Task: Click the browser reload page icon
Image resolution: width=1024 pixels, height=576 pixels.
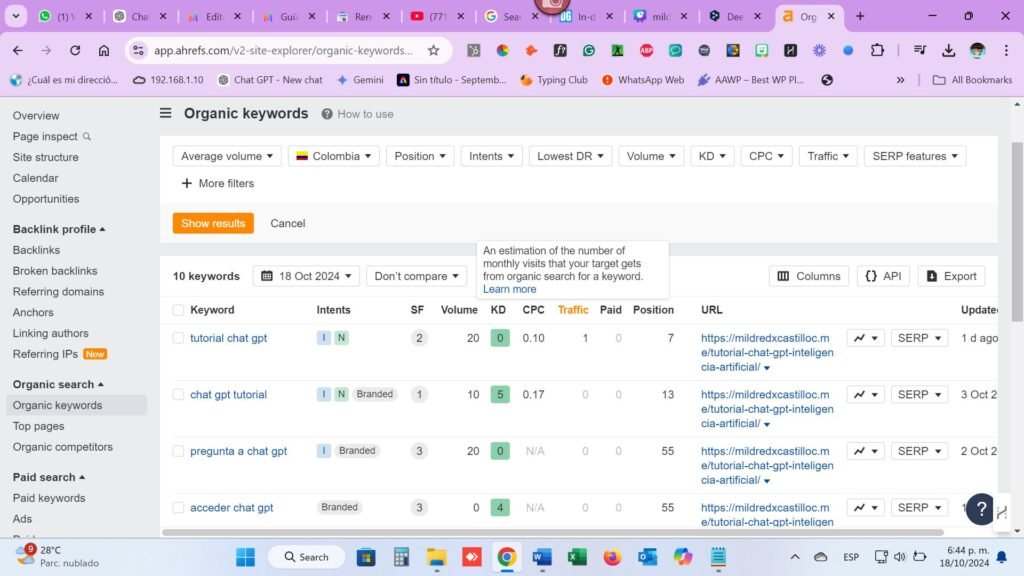Action: point(75,50)
